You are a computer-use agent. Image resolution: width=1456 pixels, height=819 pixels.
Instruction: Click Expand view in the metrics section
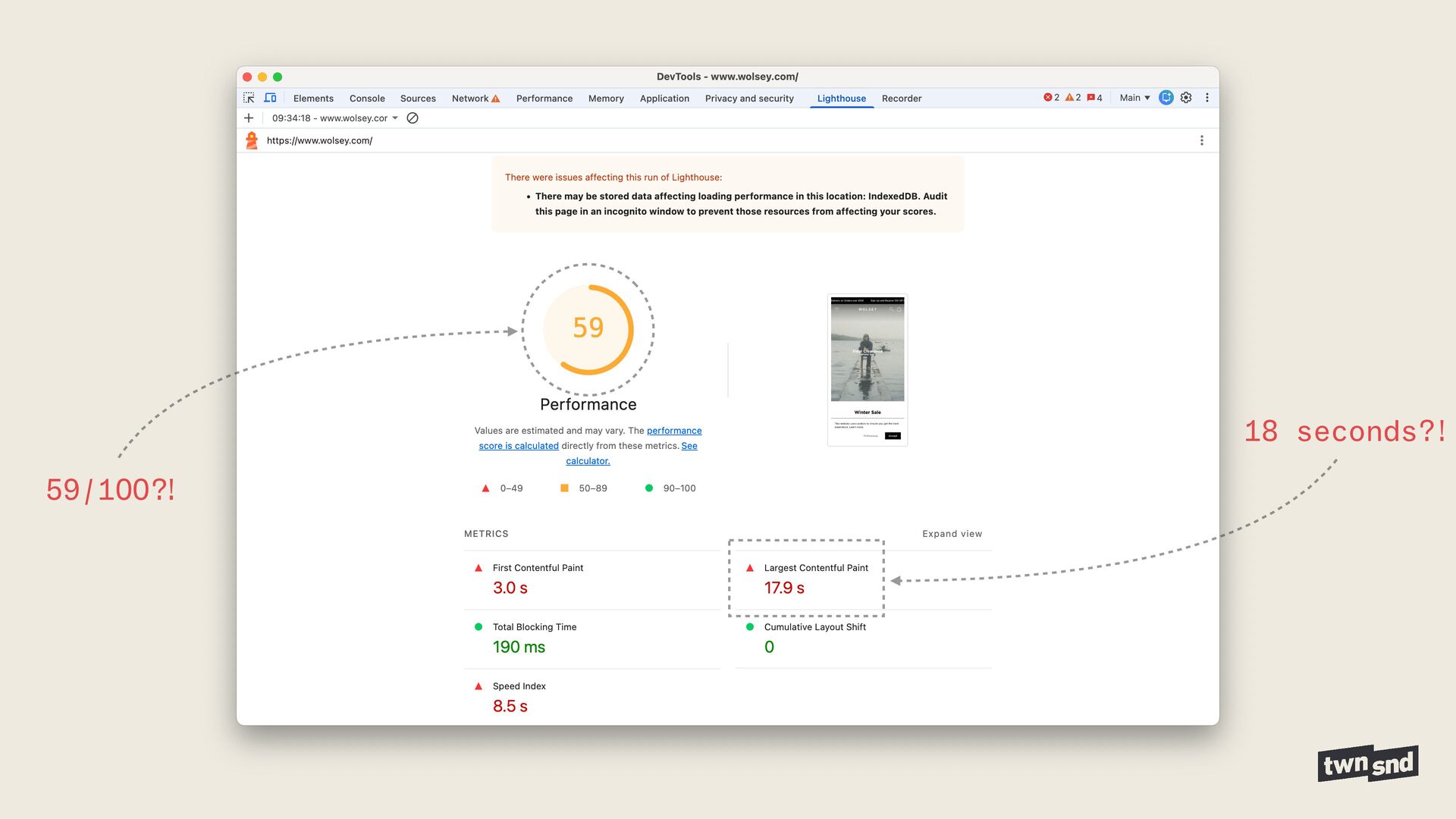[x=952, y=534]
